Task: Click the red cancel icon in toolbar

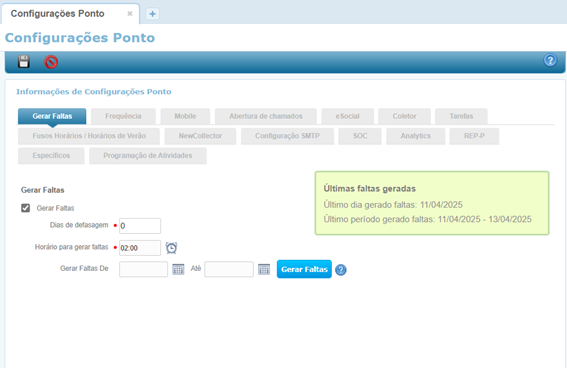Action: (x=51, y=62)
